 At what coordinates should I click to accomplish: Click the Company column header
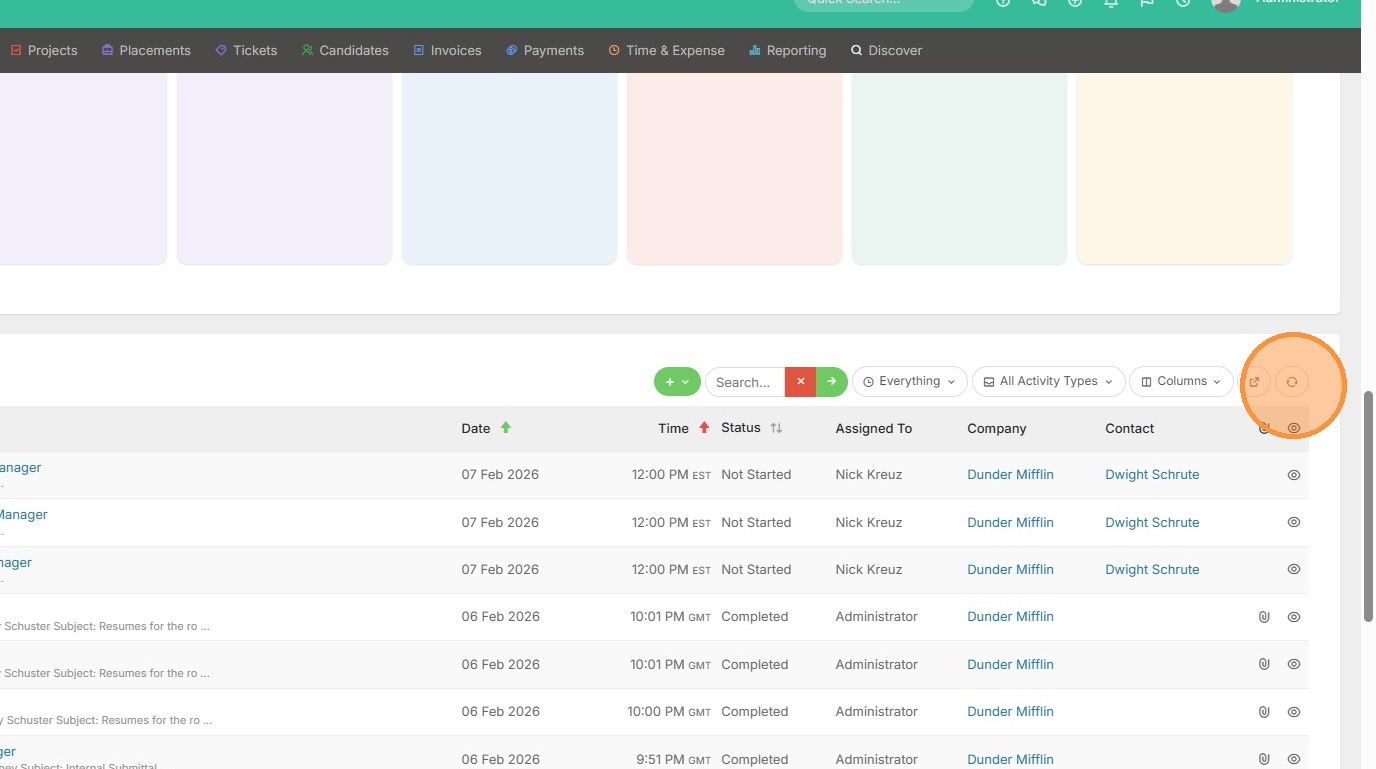click(x=996, y=428)
